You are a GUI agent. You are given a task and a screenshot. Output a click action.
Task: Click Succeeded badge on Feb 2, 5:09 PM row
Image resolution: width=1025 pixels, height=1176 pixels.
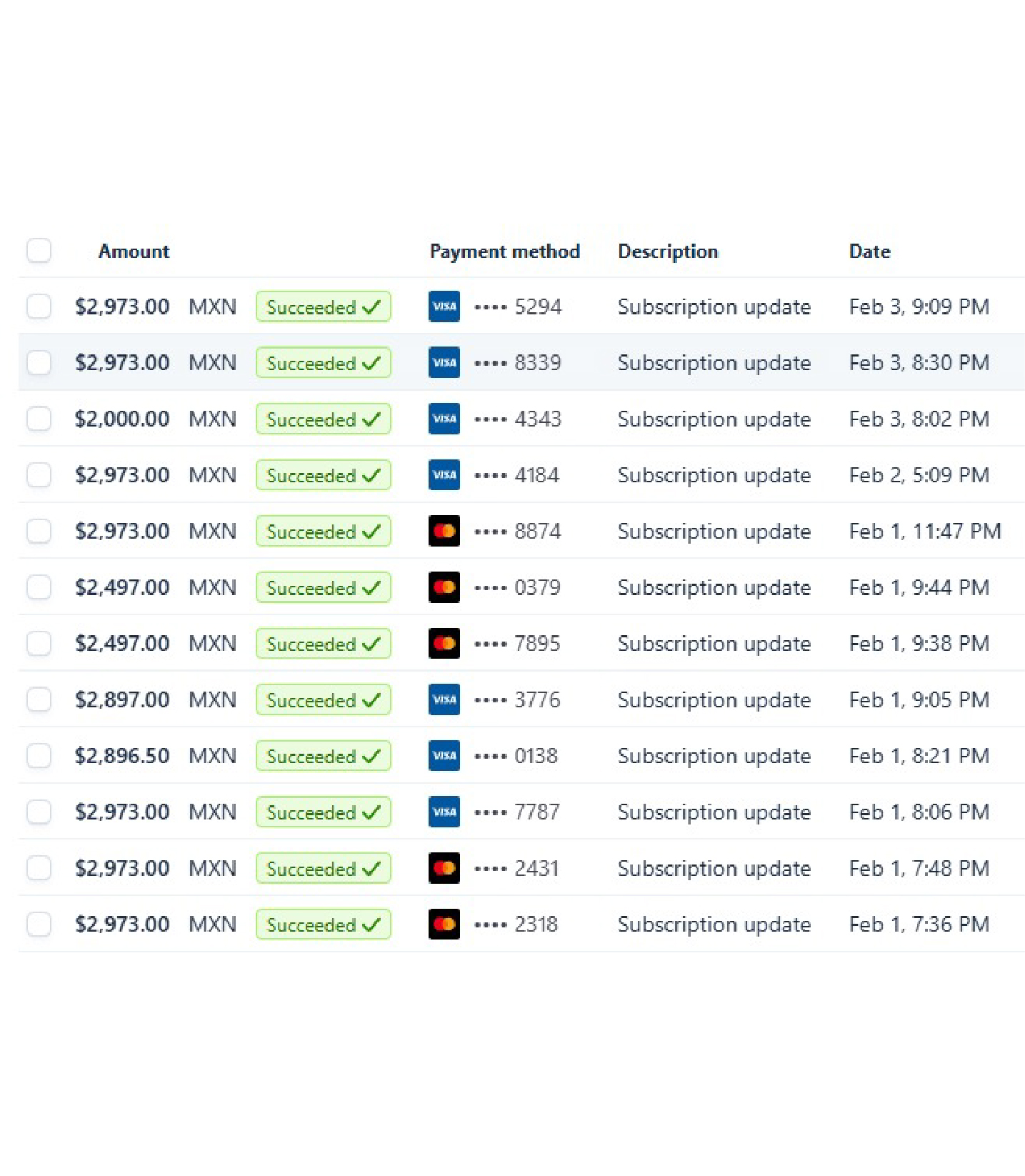pos(323,475)
